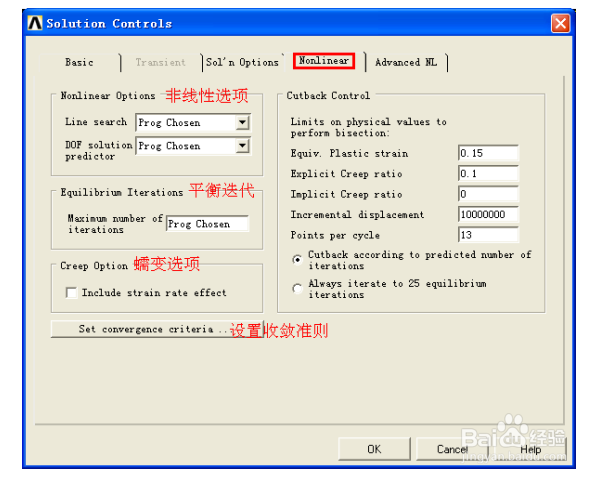The height and width of the screenshot is (478, 601).
Task: Select the Nonlinear tab
Action: tap(324, 61)
